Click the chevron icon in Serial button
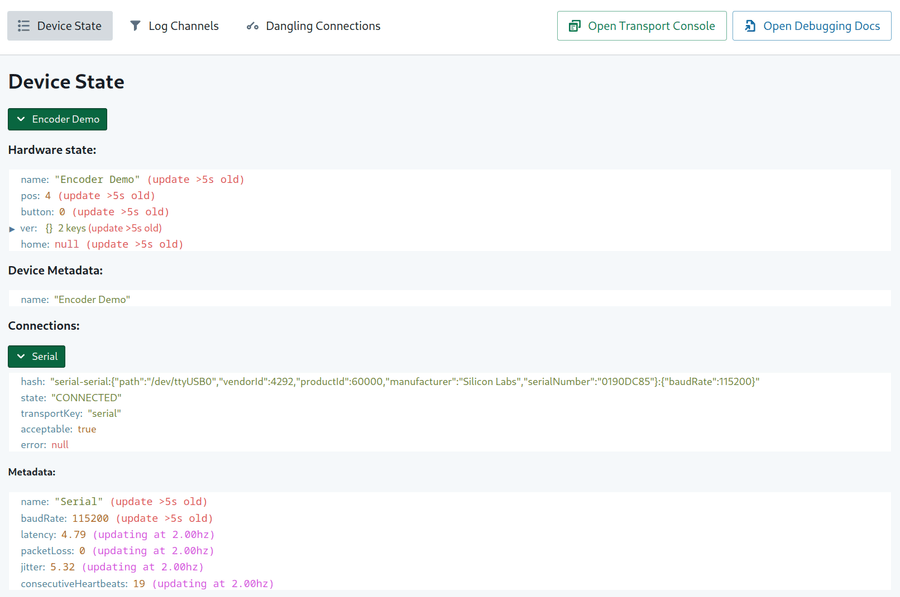The image size is (900, 597). pos(21,356)
